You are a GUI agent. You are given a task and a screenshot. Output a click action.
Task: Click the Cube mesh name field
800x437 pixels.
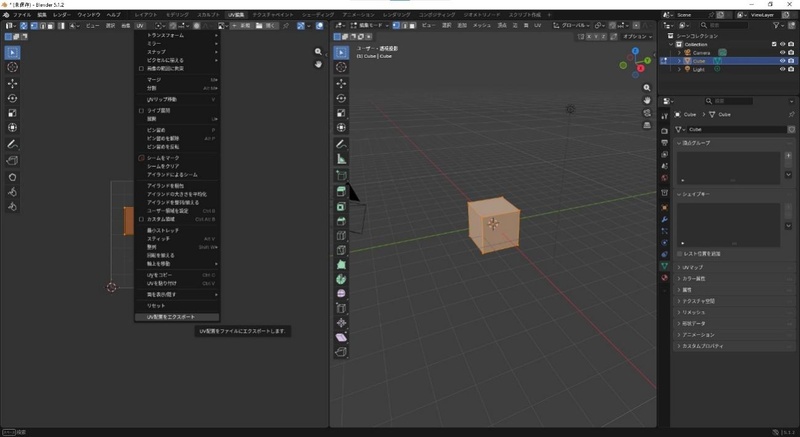[x=737, y=130]
